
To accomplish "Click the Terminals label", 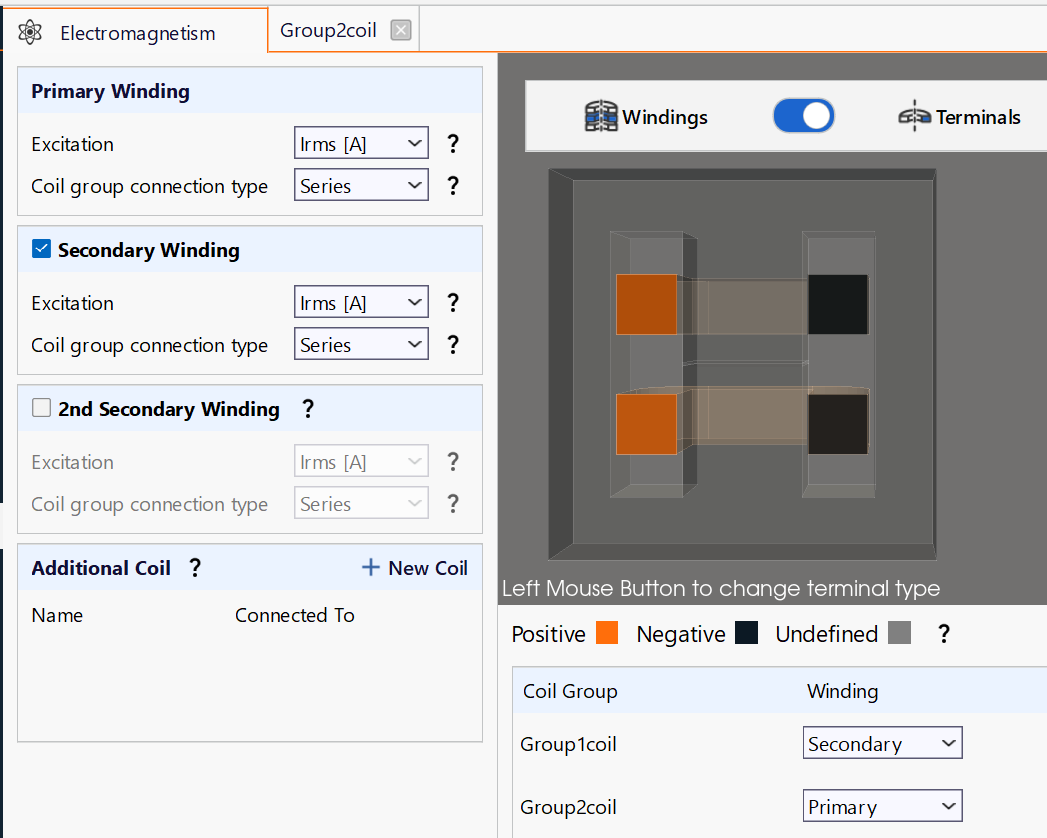I will tap(978, 117).
